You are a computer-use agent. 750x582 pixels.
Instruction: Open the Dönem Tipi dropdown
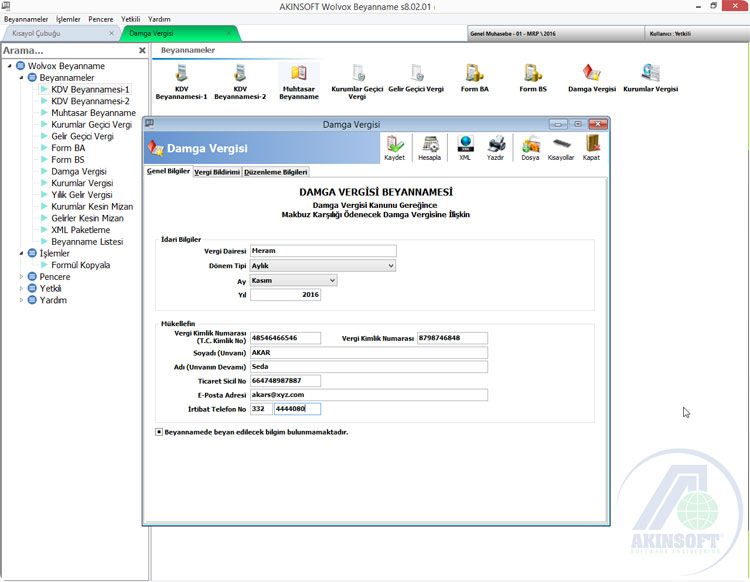pos(391,265)
